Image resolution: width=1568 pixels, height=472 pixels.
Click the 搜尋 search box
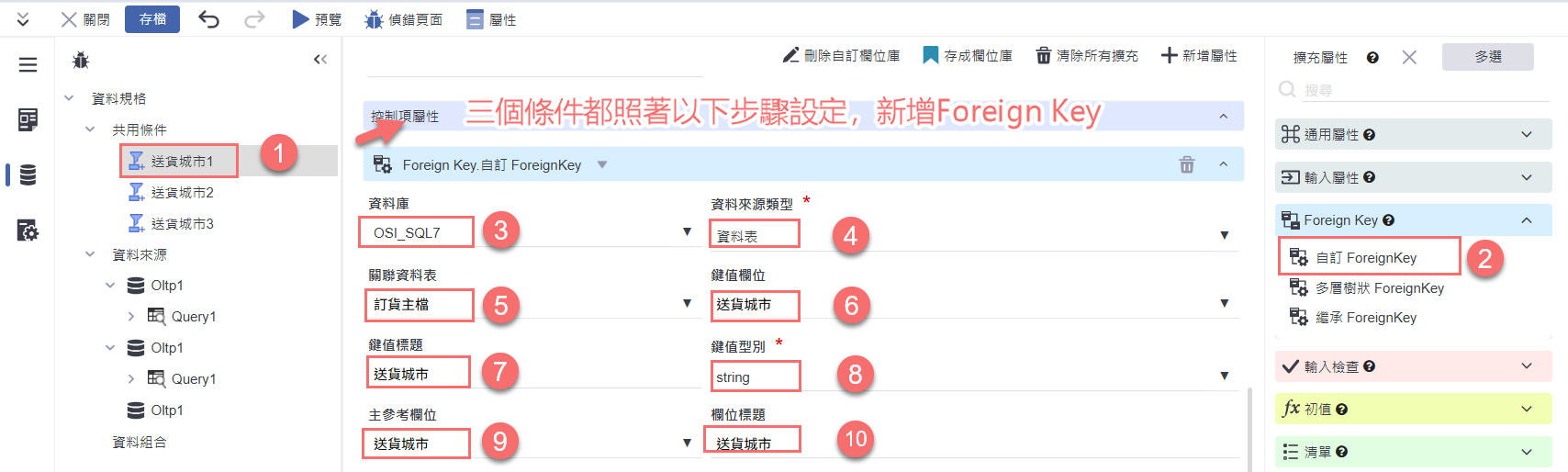[1423, 90]
